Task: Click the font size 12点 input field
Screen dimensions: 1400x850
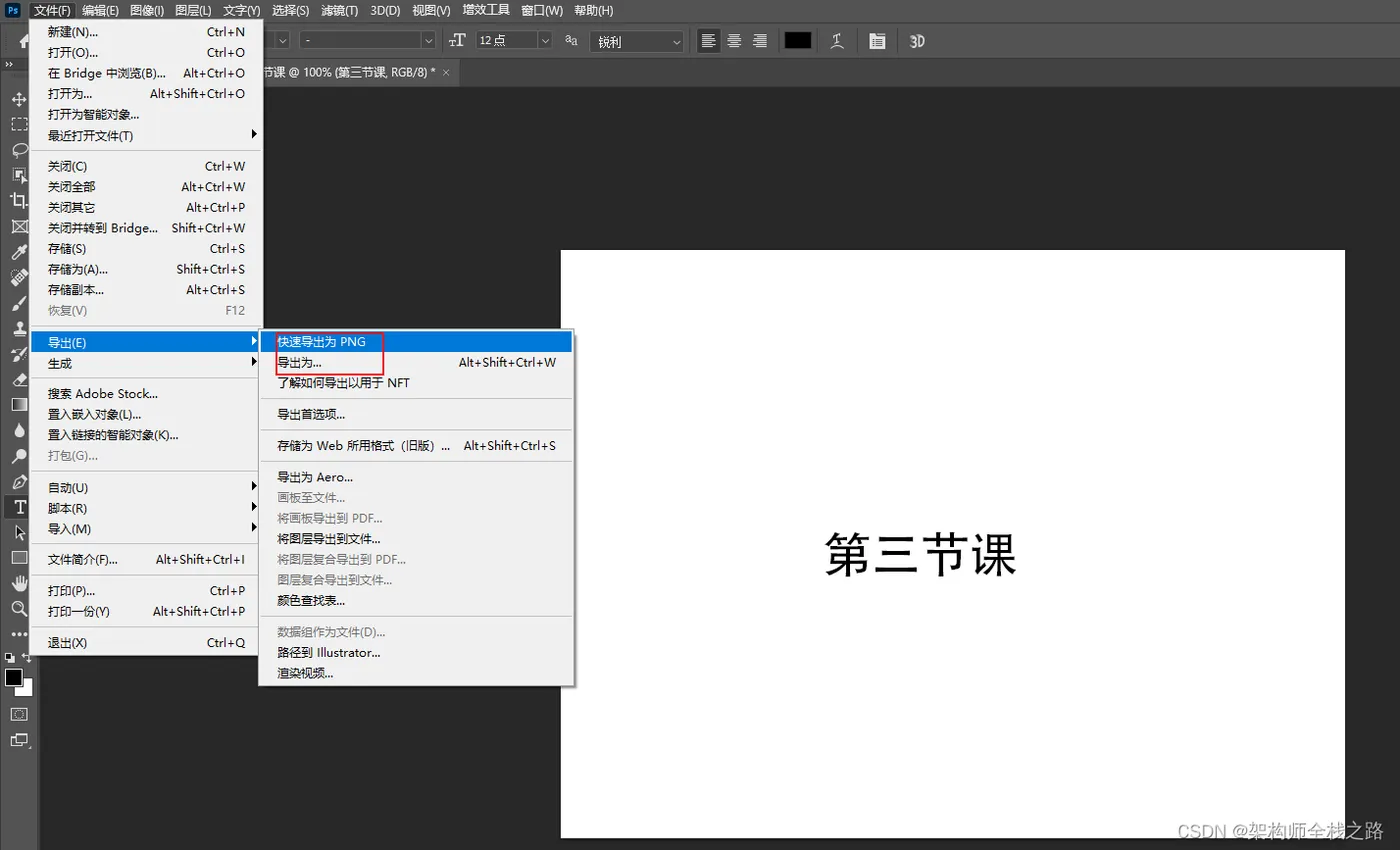Action: tap(506, 41)
